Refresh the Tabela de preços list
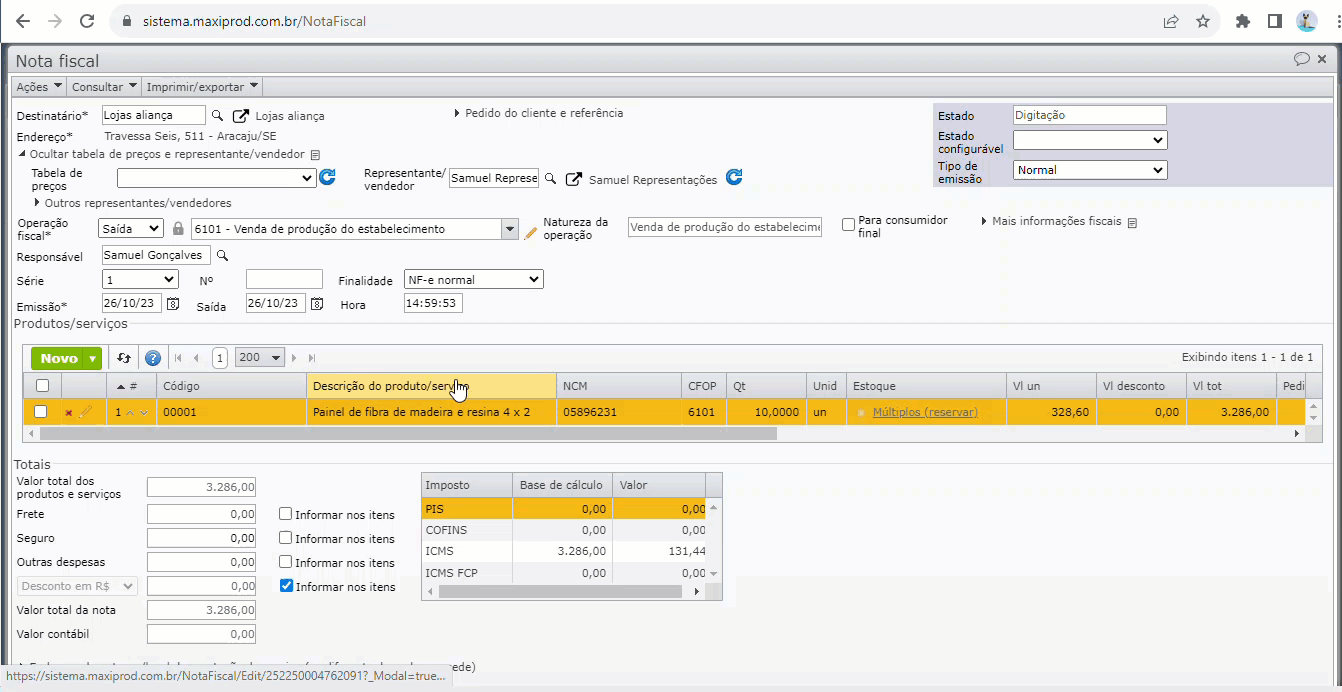 point(327,178)
